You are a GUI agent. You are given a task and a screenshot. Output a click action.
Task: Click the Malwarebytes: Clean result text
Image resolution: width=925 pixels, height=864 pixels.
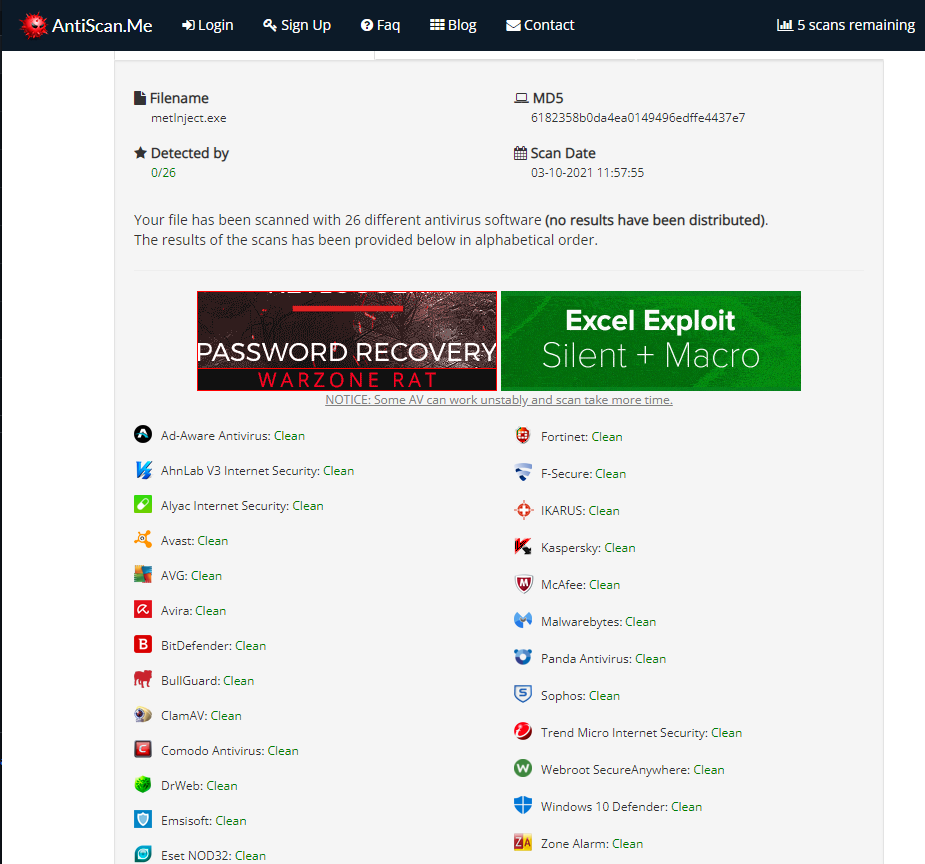pyautogui.click(x=598, y=622)
